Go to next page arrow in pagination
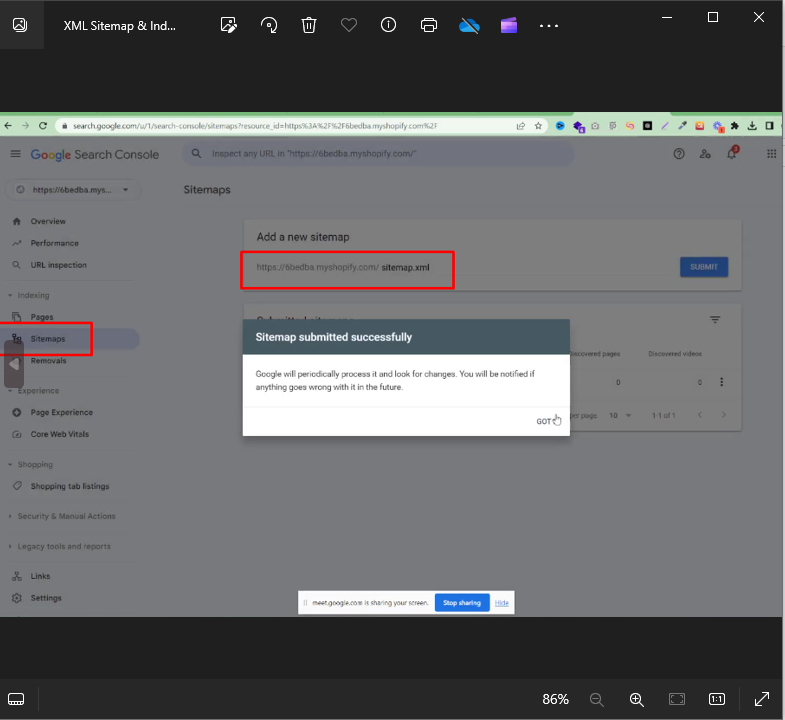This screenshot has height=720, width=785. (x=723, y=415)
